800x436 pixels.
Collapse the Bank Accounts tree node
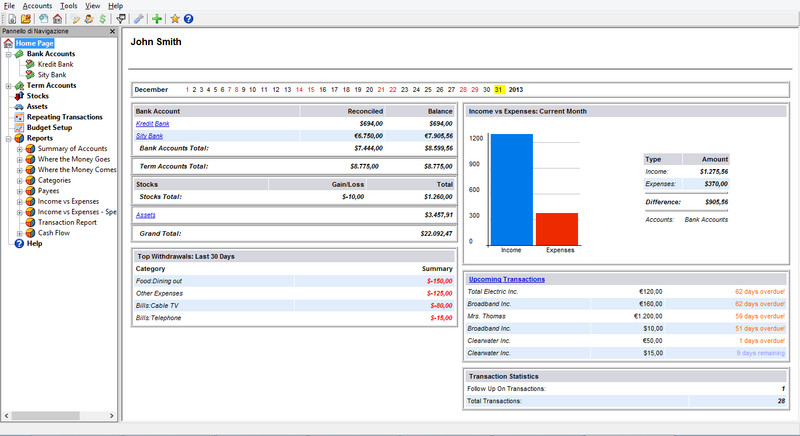(8, 54)
